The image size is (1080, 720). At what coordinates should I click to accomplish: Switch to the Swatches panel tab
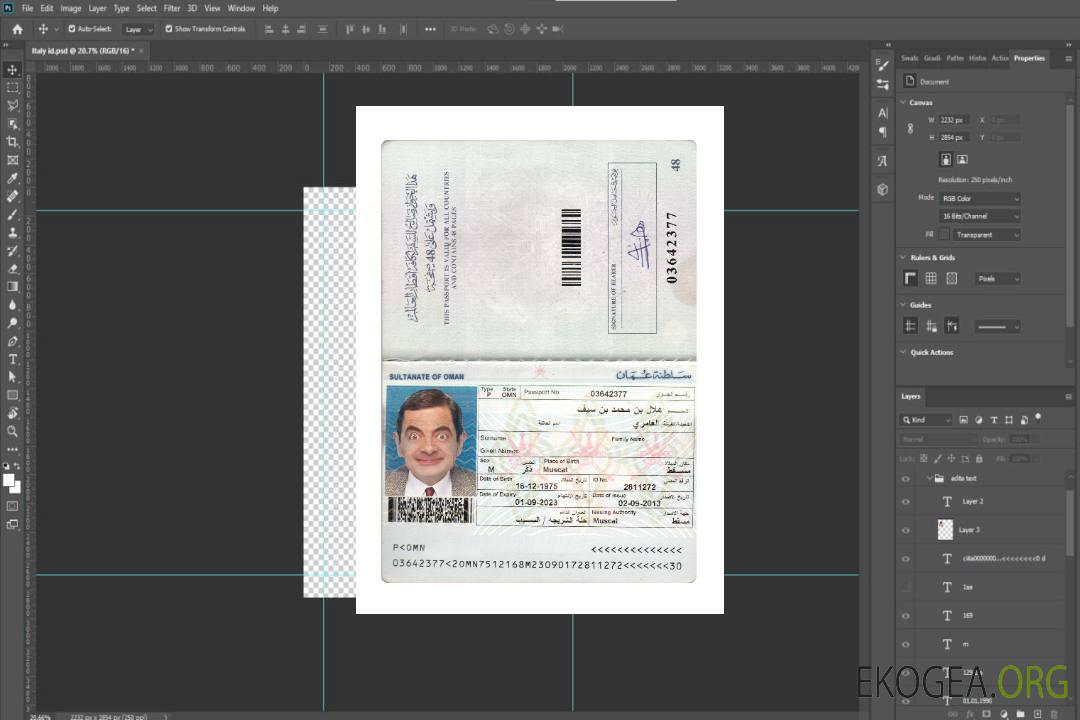click(909, 59)
